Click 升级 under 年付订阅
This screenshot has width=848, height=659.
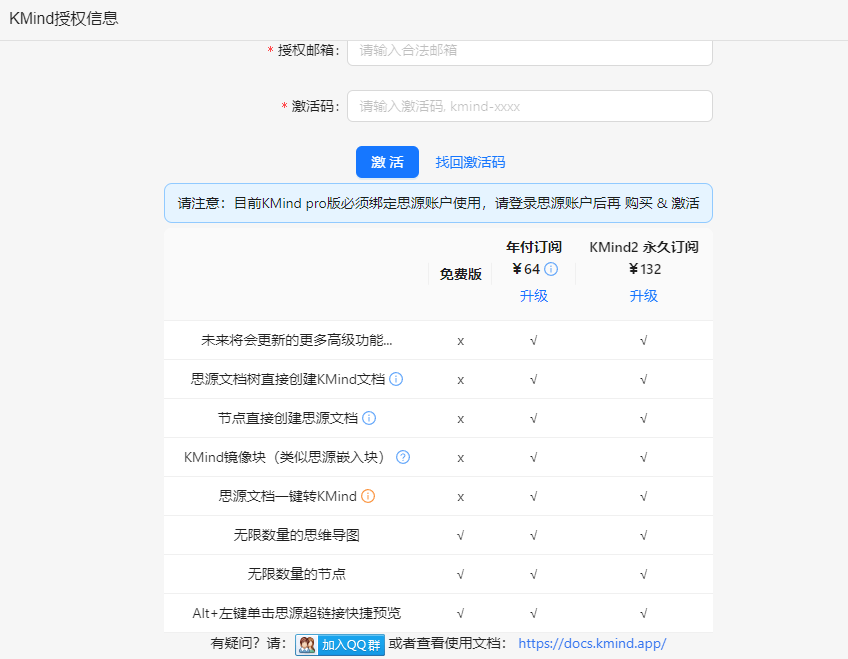click(x=534, y=296)
